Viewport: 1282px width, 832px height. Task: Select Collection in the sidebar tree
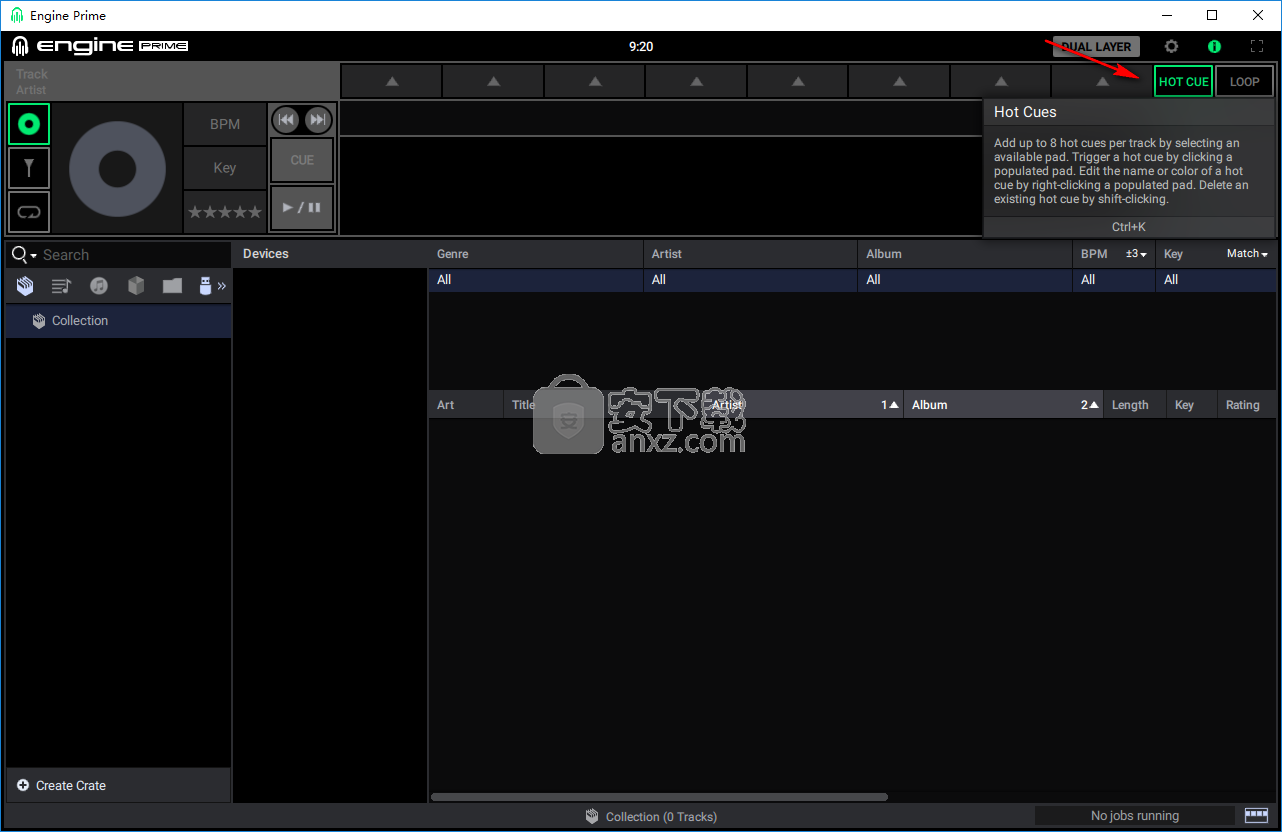[x=118, y=321]
